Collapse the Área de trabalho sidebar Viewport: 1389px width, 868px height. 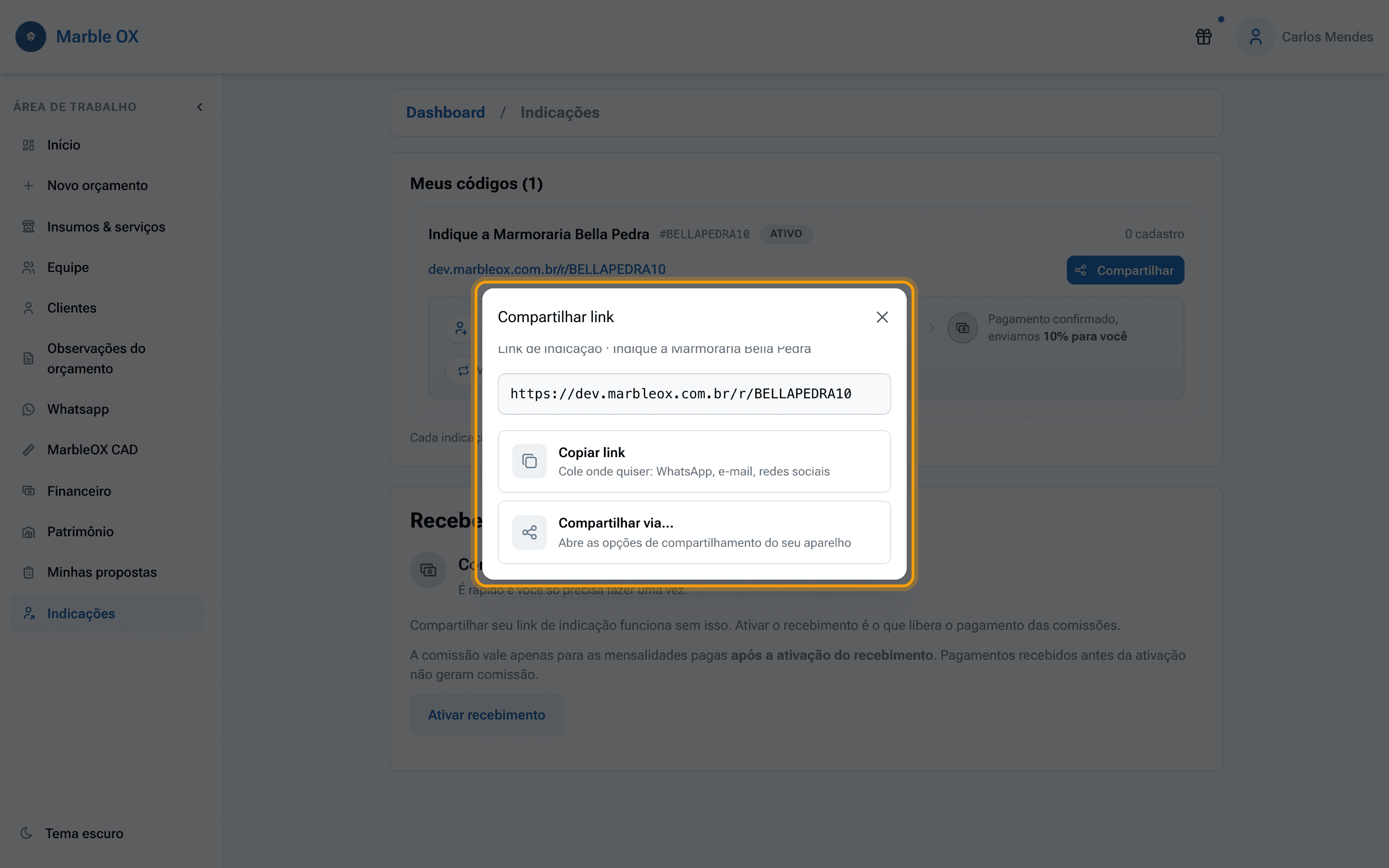click(x=200, y=107)
